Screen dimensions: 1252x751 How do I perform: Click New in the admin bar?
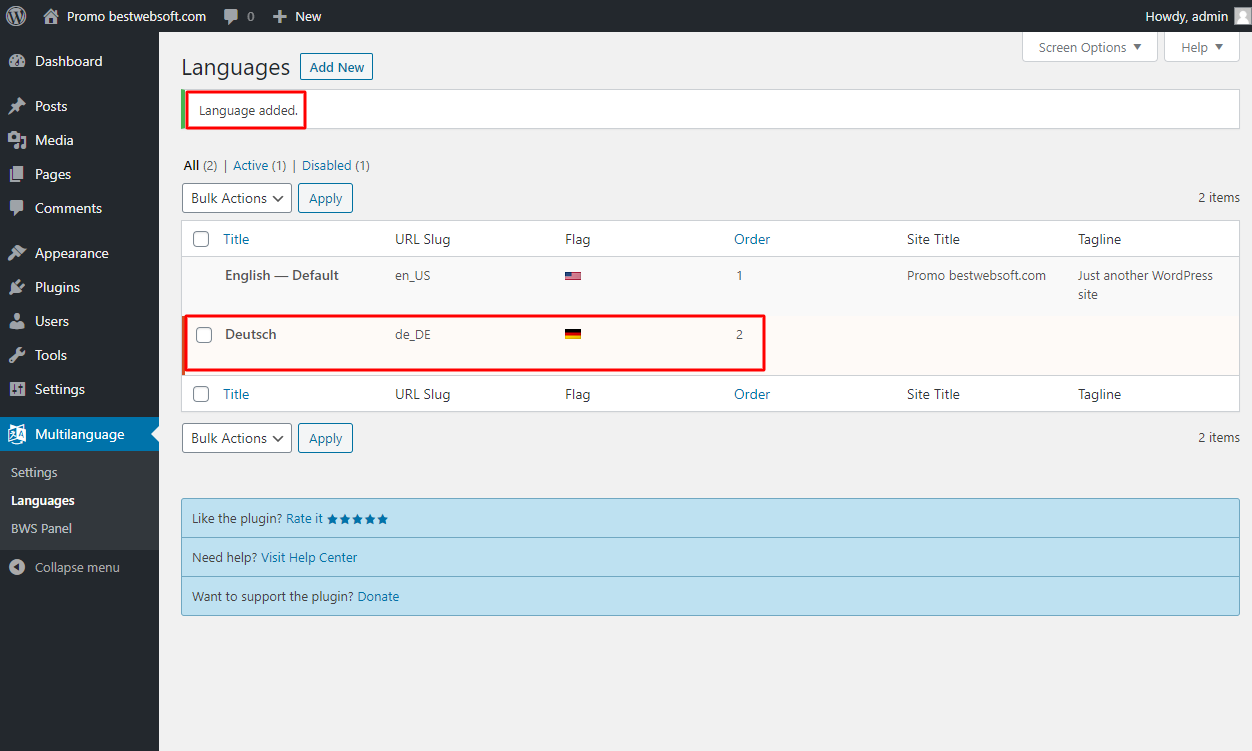[308, 16]
